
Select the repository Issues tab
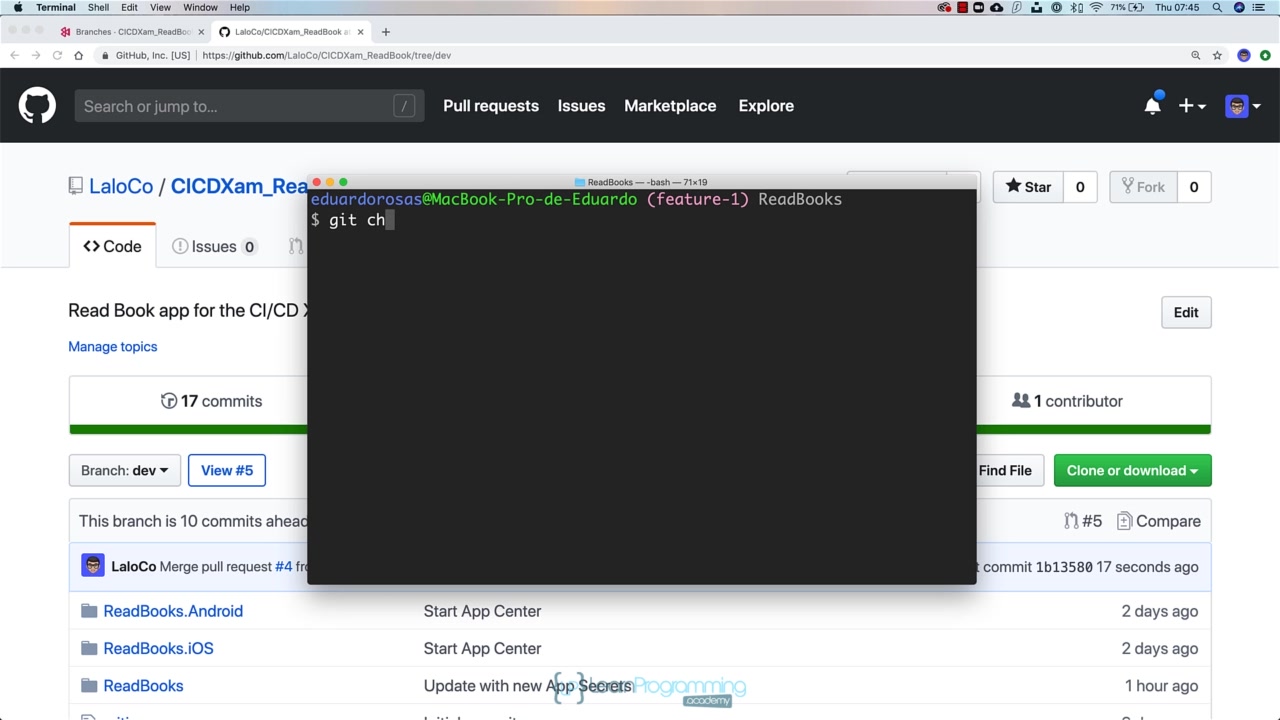[x=213, y=246]
